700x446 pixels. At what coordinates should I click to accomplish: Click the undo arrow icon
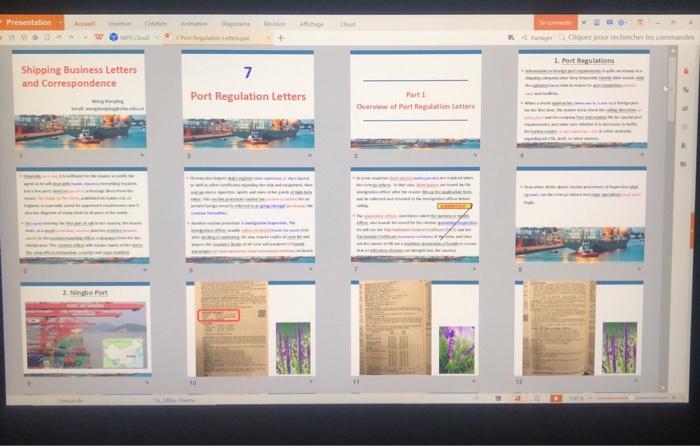[x=59, y=38]
